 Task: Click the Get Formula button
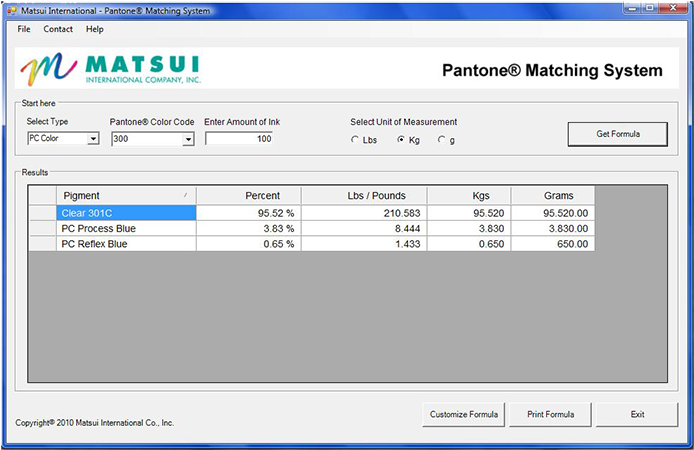(x=618, y=134)
